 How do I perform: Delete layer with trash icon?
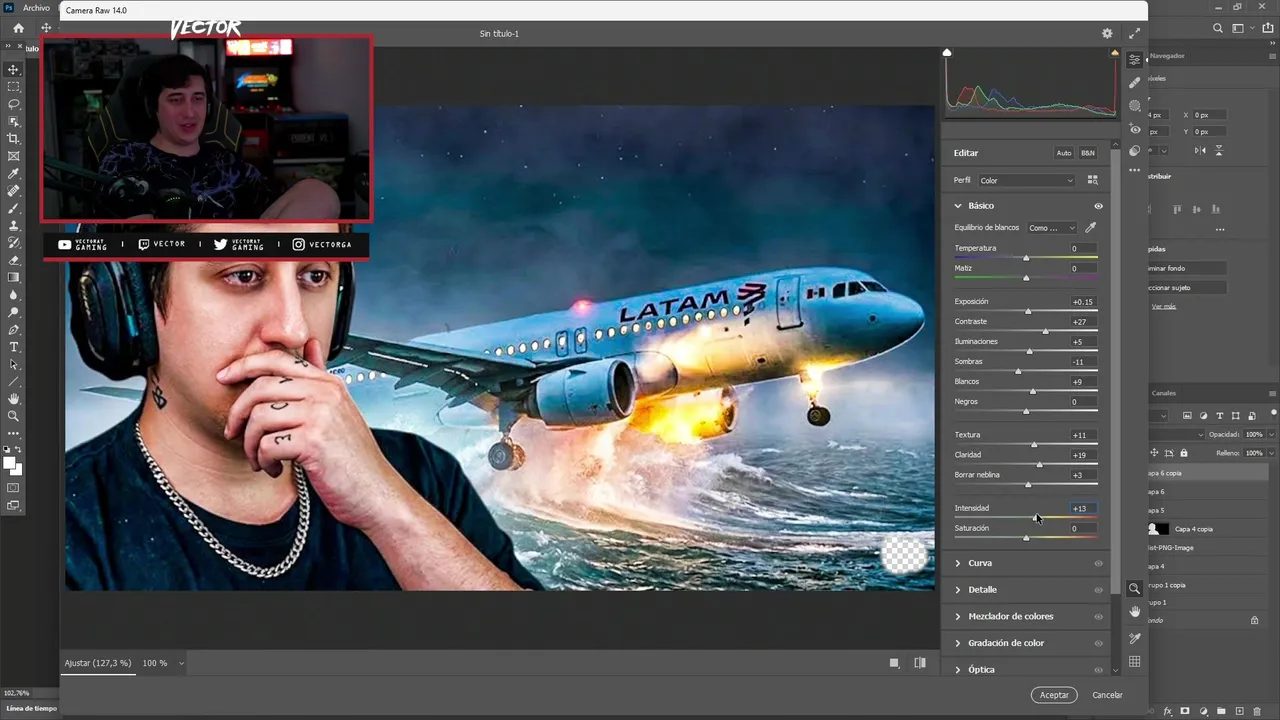[1257, 711]
